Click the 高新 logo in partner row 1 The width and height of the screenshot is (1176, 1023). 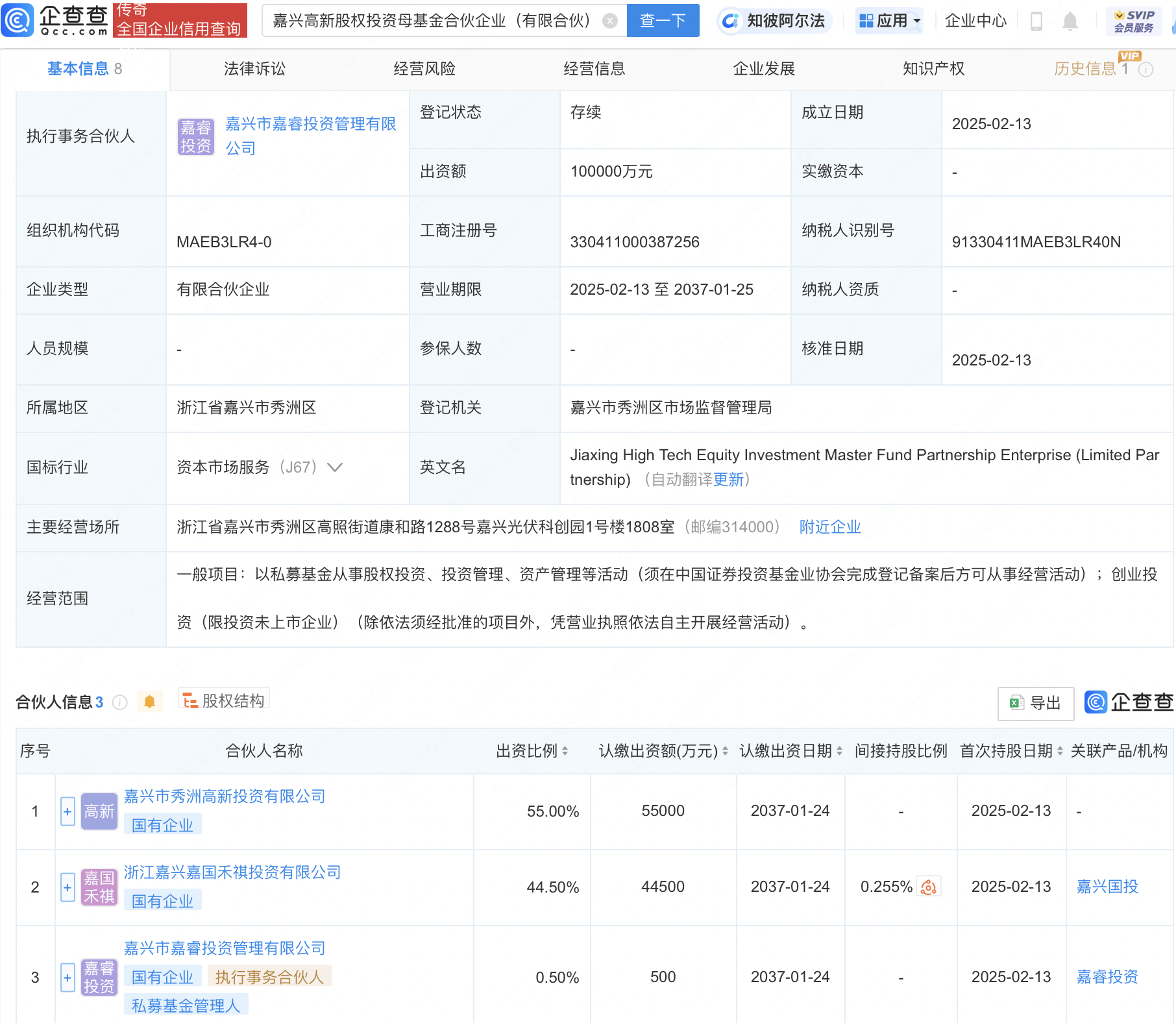99,811
